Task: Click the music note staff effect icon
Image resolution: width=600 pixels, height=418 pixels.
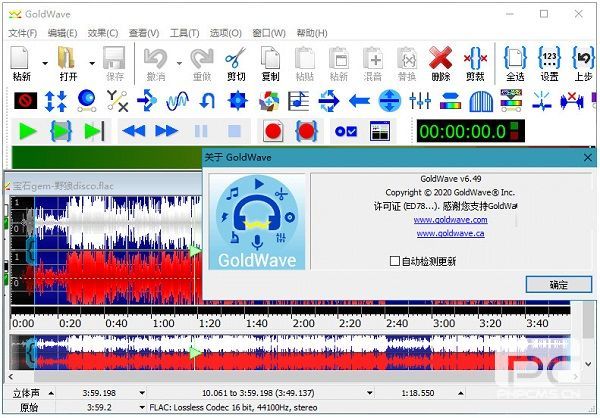Action: tap(298, 101)
